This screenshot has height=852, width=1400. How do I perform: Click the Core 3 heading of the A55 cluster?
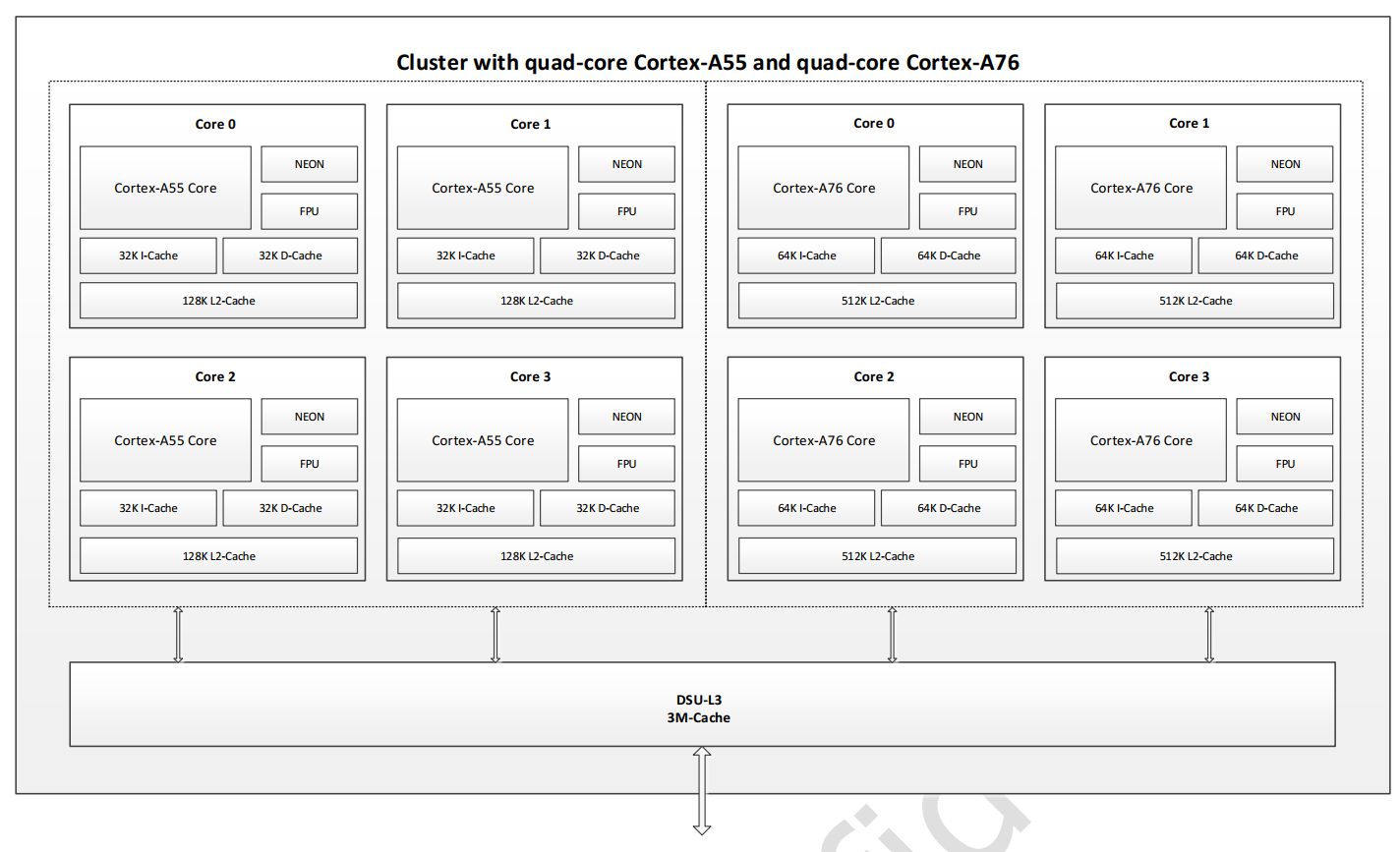coord(531,376)
